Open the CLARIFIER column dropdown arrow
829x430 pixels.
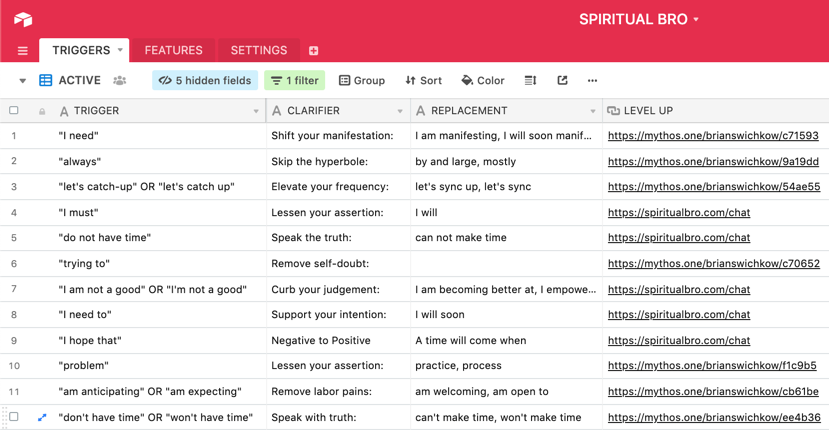400,111
